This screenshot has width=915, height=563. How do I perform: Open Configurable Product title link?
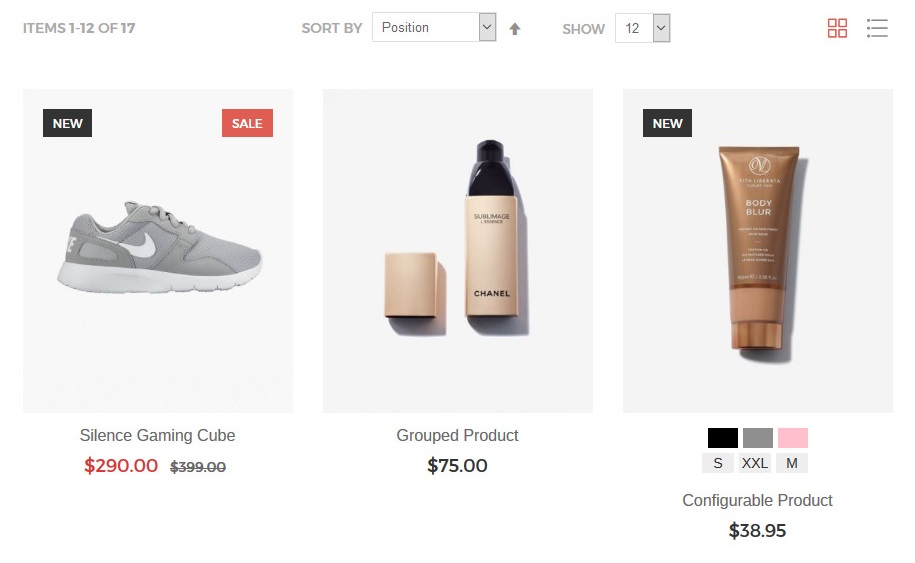pyautogui.click(x=757, y=500)
